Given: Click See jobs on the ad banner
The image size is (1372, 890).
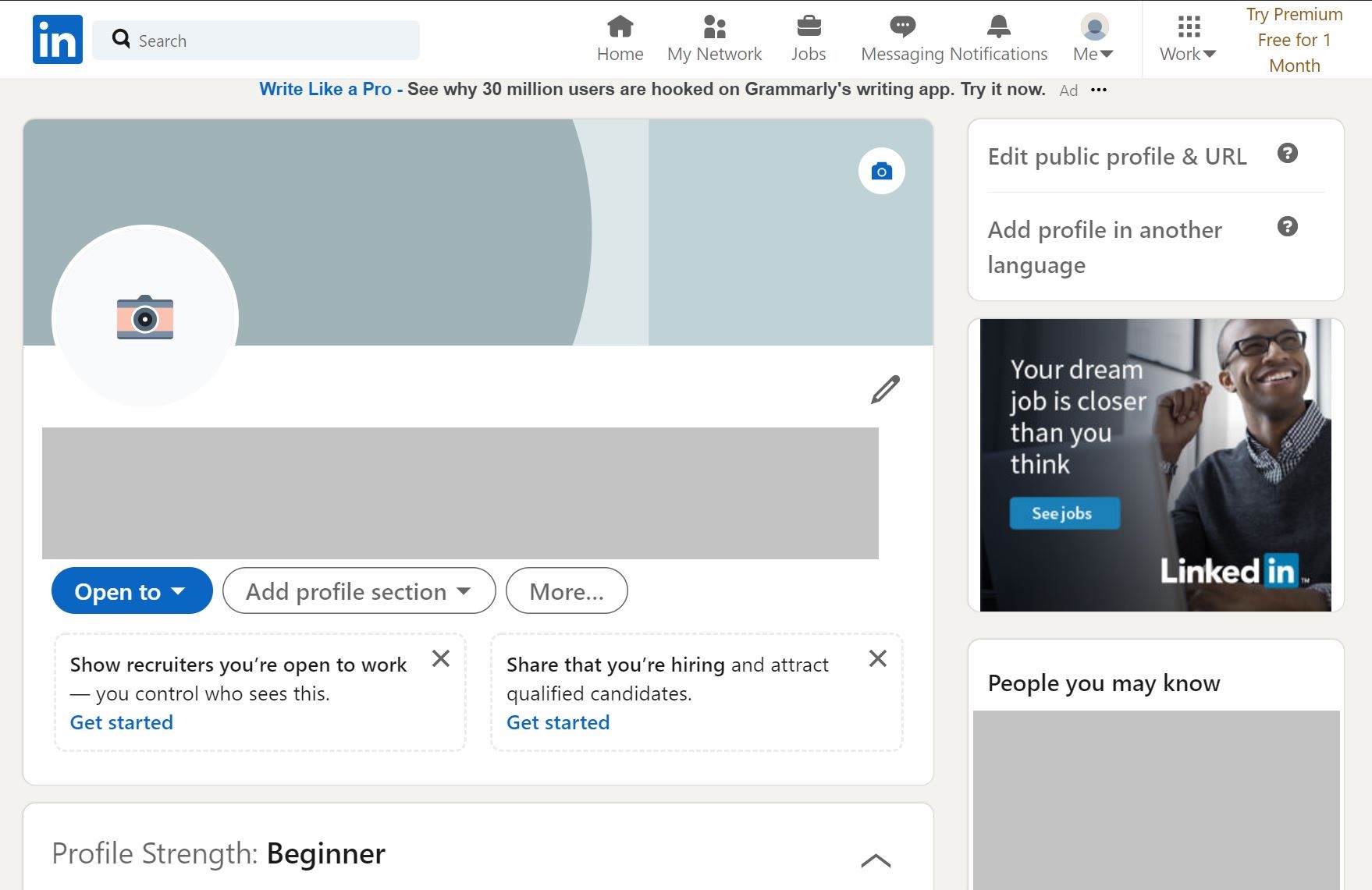Looking at the screenshot, I should coord(1064,513).
